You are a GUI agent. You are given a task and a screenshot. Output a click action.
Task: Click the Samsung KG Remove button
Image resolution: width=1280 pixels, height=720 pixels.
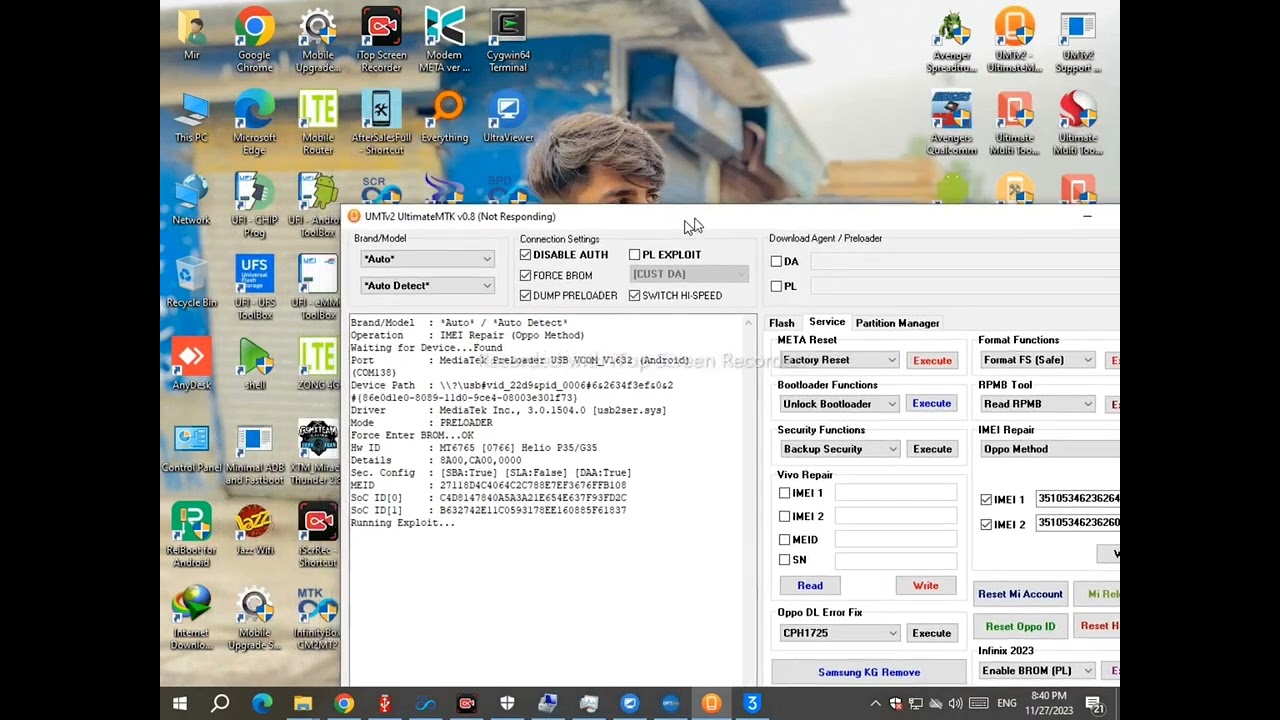[868, 672]
